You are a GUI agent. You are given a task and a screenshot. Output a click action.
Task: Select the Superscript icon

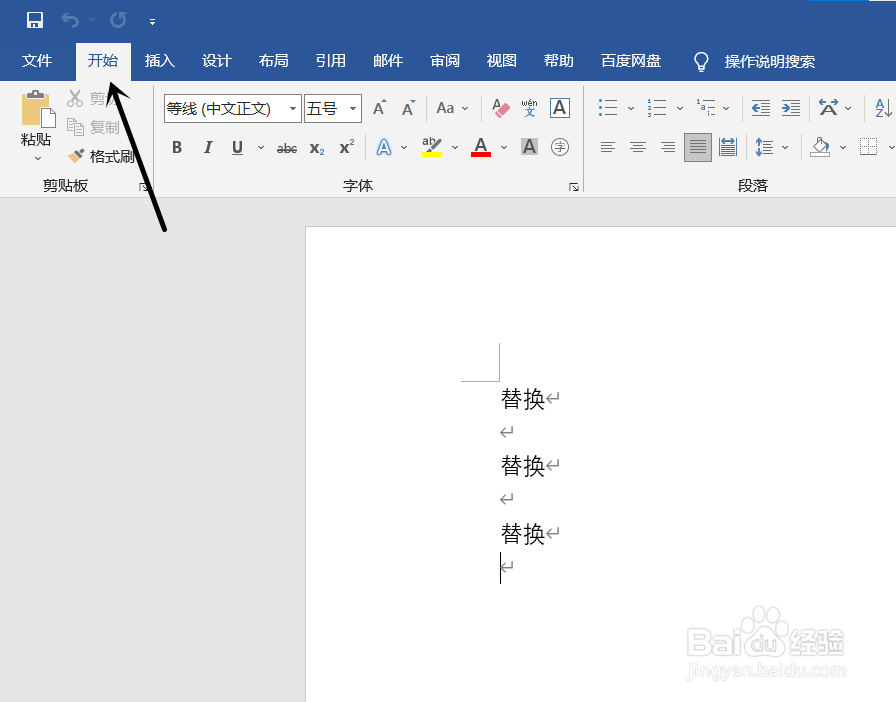[x=345, y=147]
